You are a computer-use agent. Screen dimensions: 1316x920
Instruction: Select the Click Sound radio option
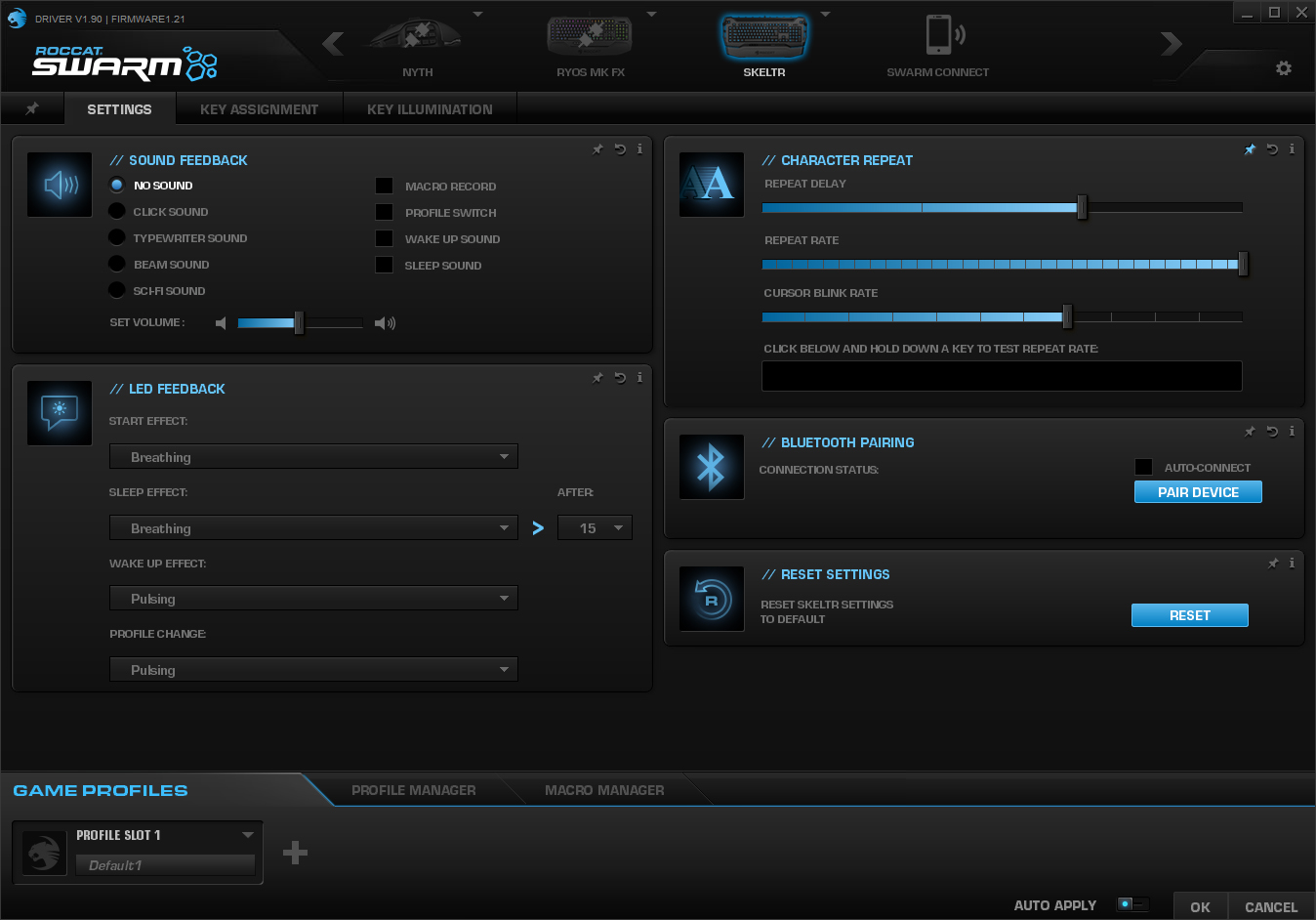click(117, 211)
